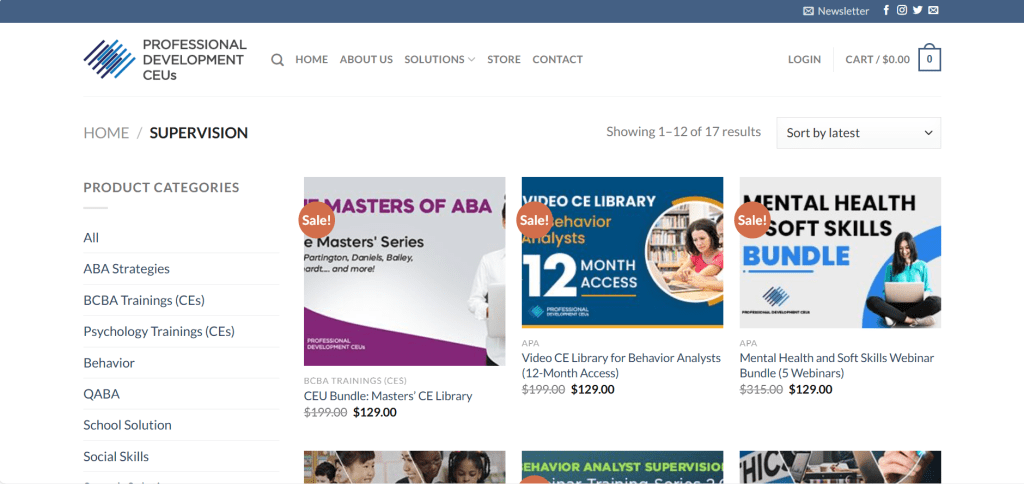Viewport: 1024px width, 484px height.
Task: Subscribe via the Newsletter link
Action: (x=836, y=11)
